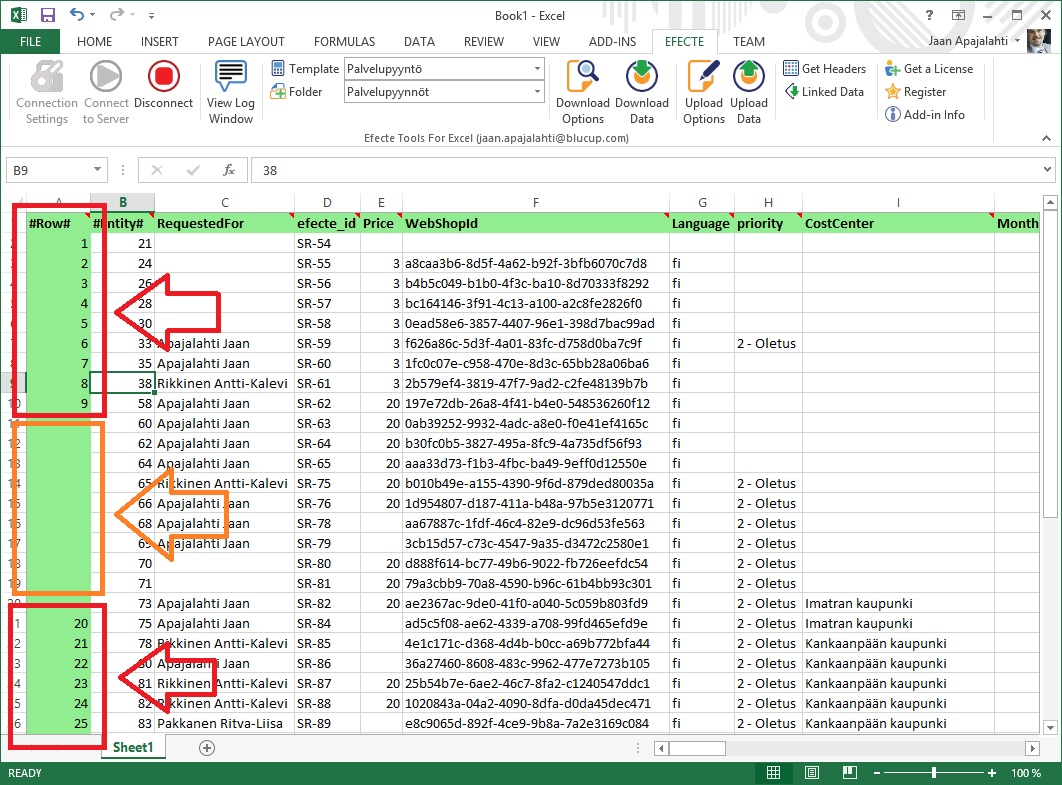Select cell Pakkanen Ritva-Liisa
The height and width of the screenshot is (785, 1062).
[224, 723]
